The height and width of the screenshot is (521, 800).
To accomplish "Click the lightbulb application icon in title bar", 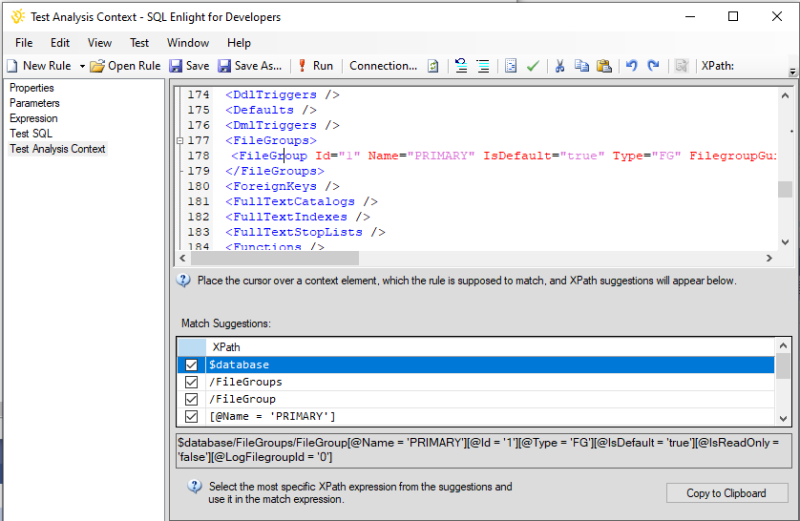I will [18, 16].
